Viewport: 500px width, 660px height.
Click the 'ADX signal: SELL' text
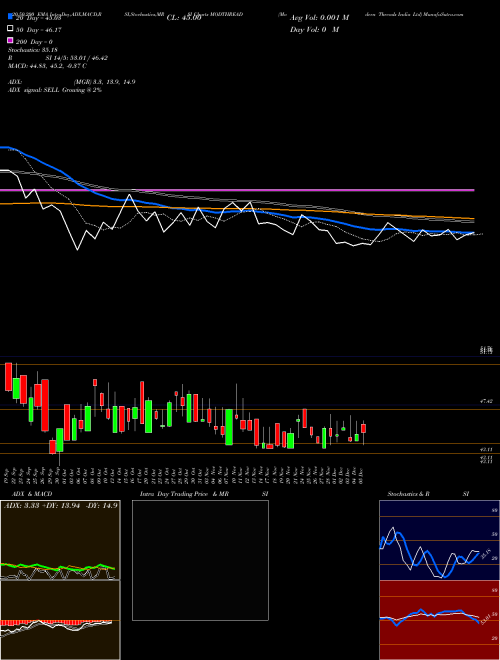click(35, 90)
